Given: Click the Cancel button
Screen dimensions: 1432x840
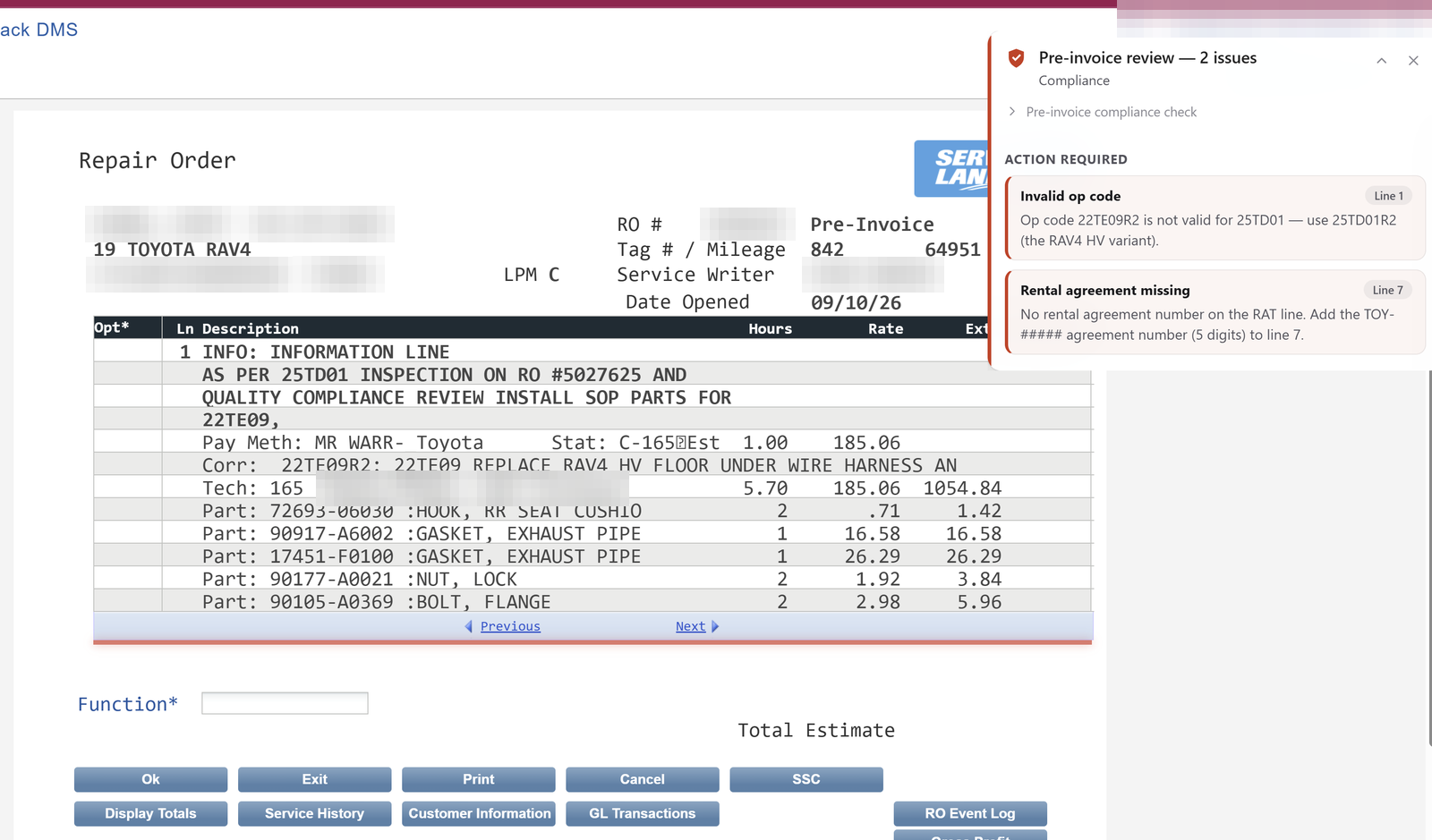Looking at the screenshot, I should (x=642, y=779).
